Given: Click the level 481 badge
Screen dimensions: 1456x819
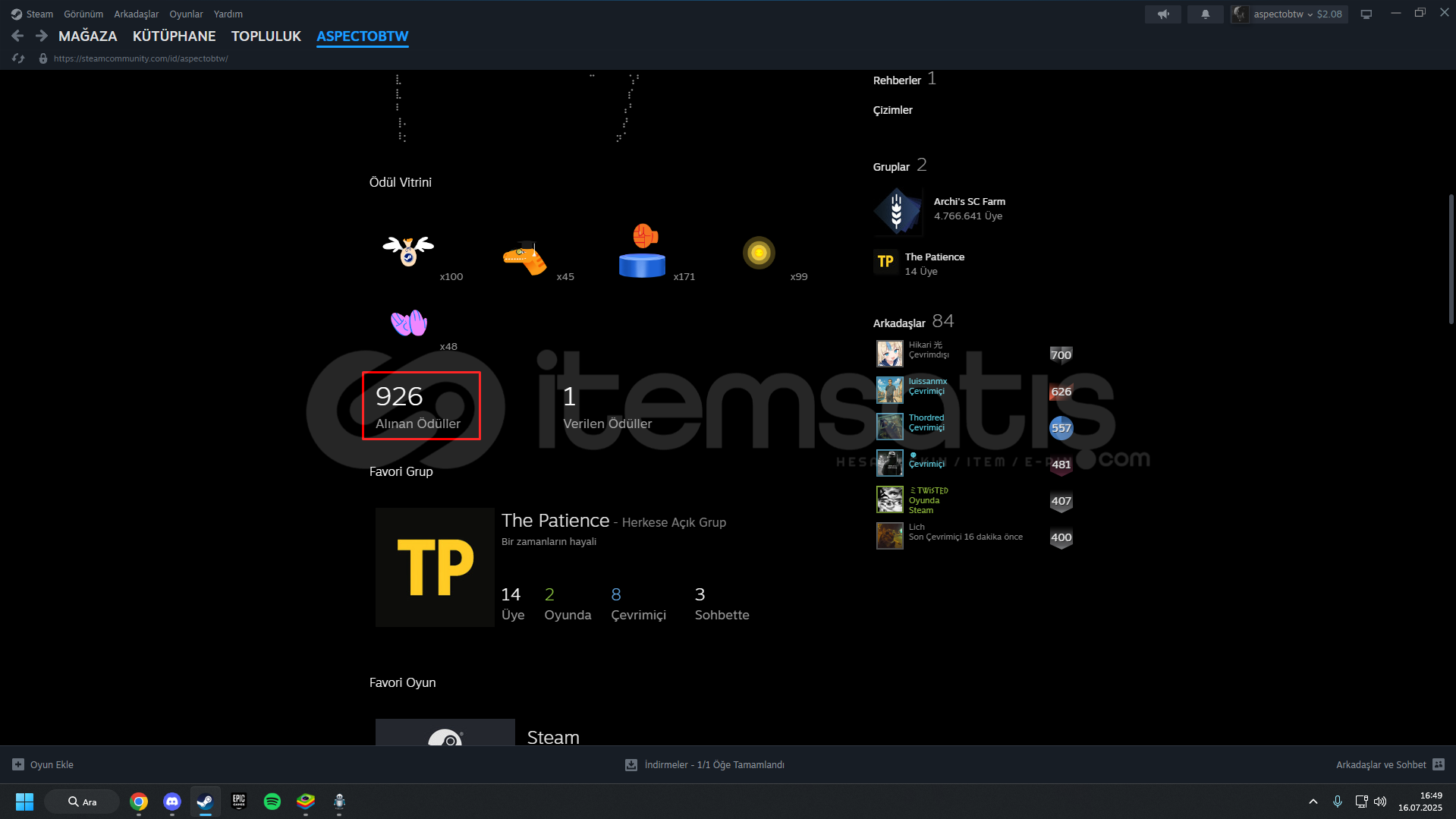Looking at the screenshot, I should (1061, 465).
